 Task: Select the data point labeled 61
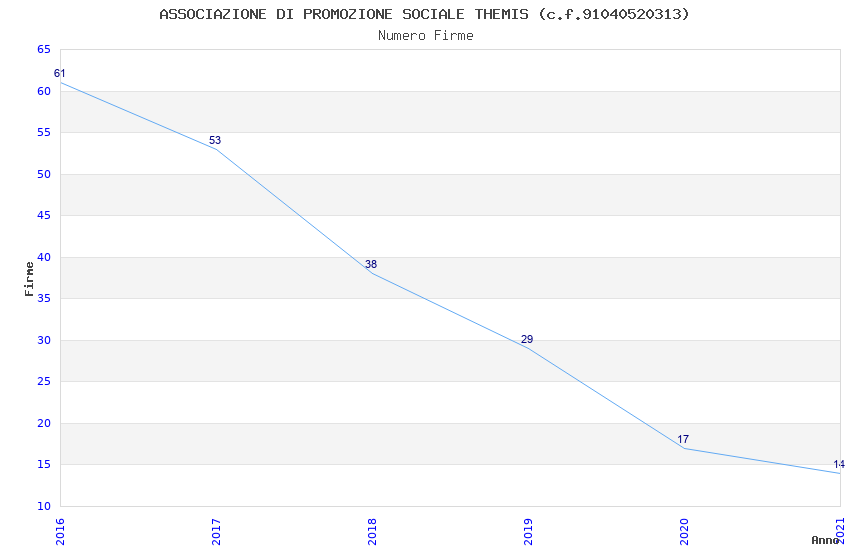61,83
